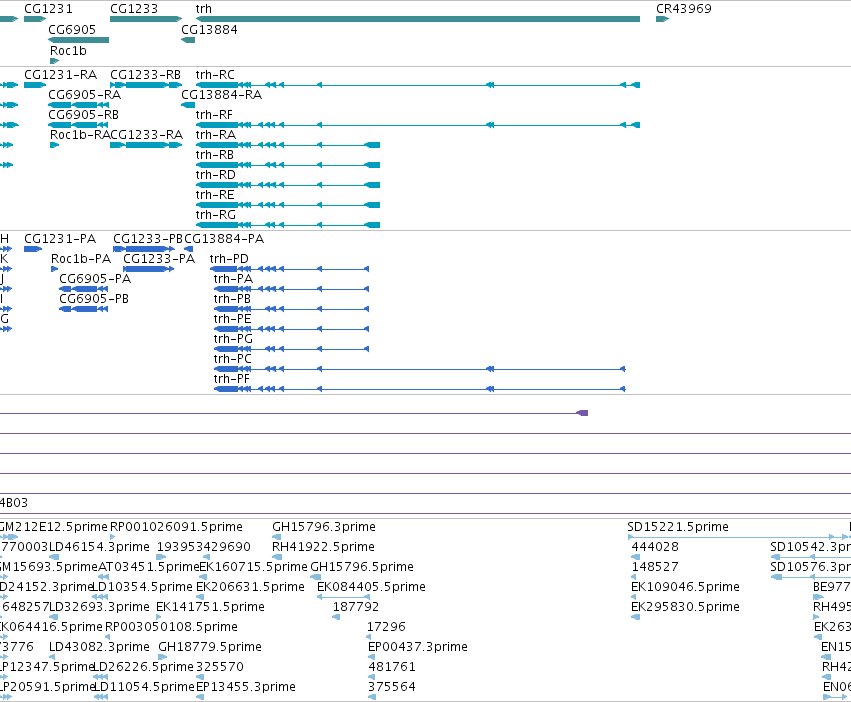Select protein label CG1233-PB
The image size is (851, 702).
tap(148, 239)
